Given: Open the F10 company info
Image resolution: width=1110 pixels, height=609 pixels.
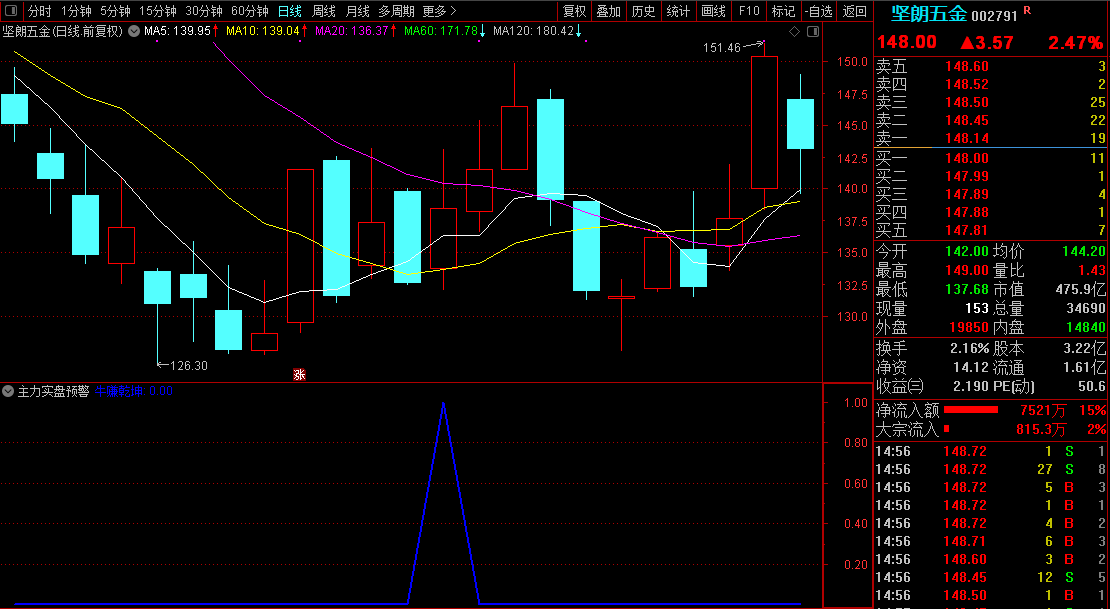Looking at the screenshot, I should click(x=748, y=11).
